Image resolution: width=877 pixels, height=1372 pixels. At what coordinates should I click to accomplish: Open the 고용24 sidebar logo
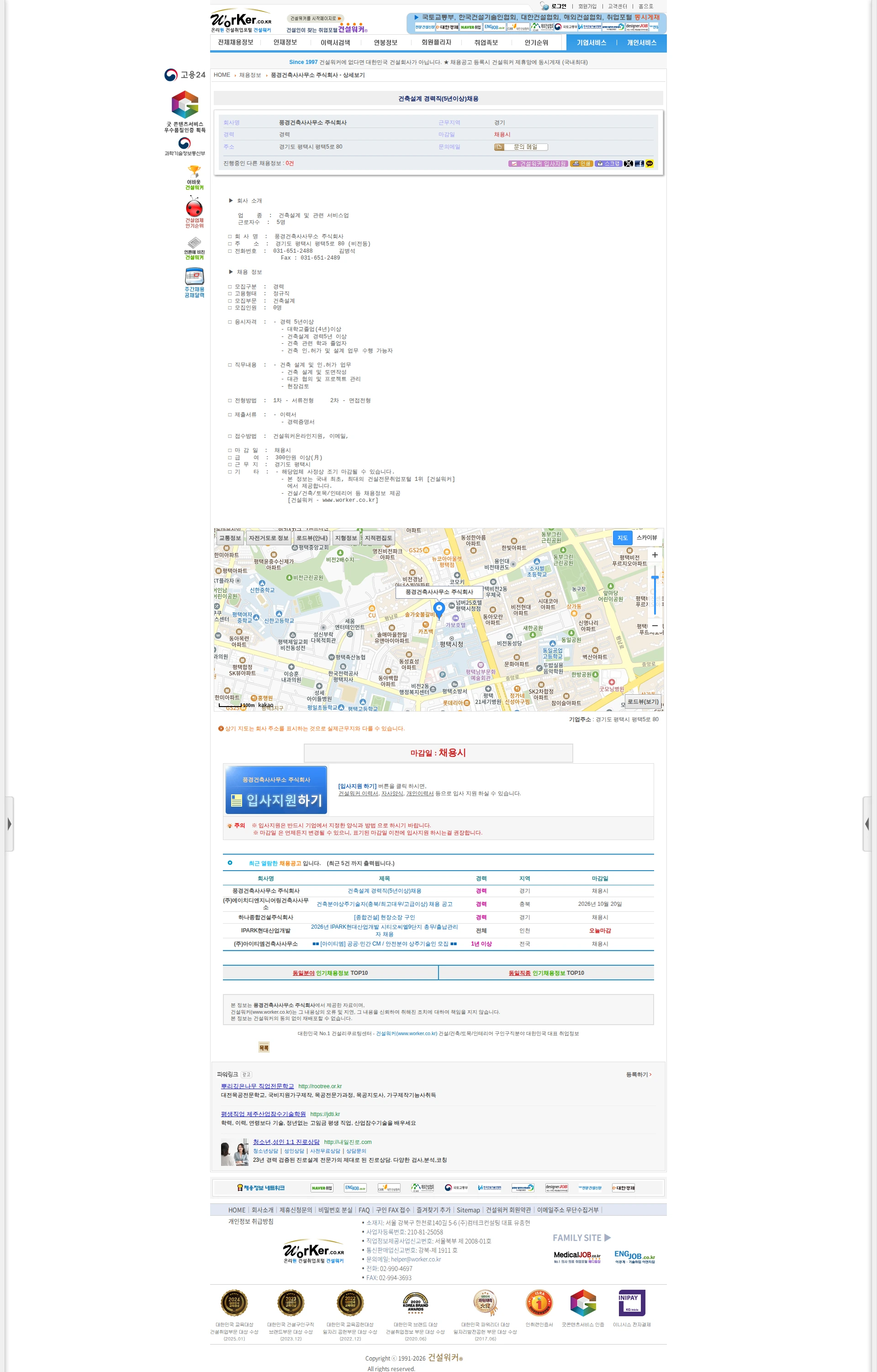click(x=185, y=74)
